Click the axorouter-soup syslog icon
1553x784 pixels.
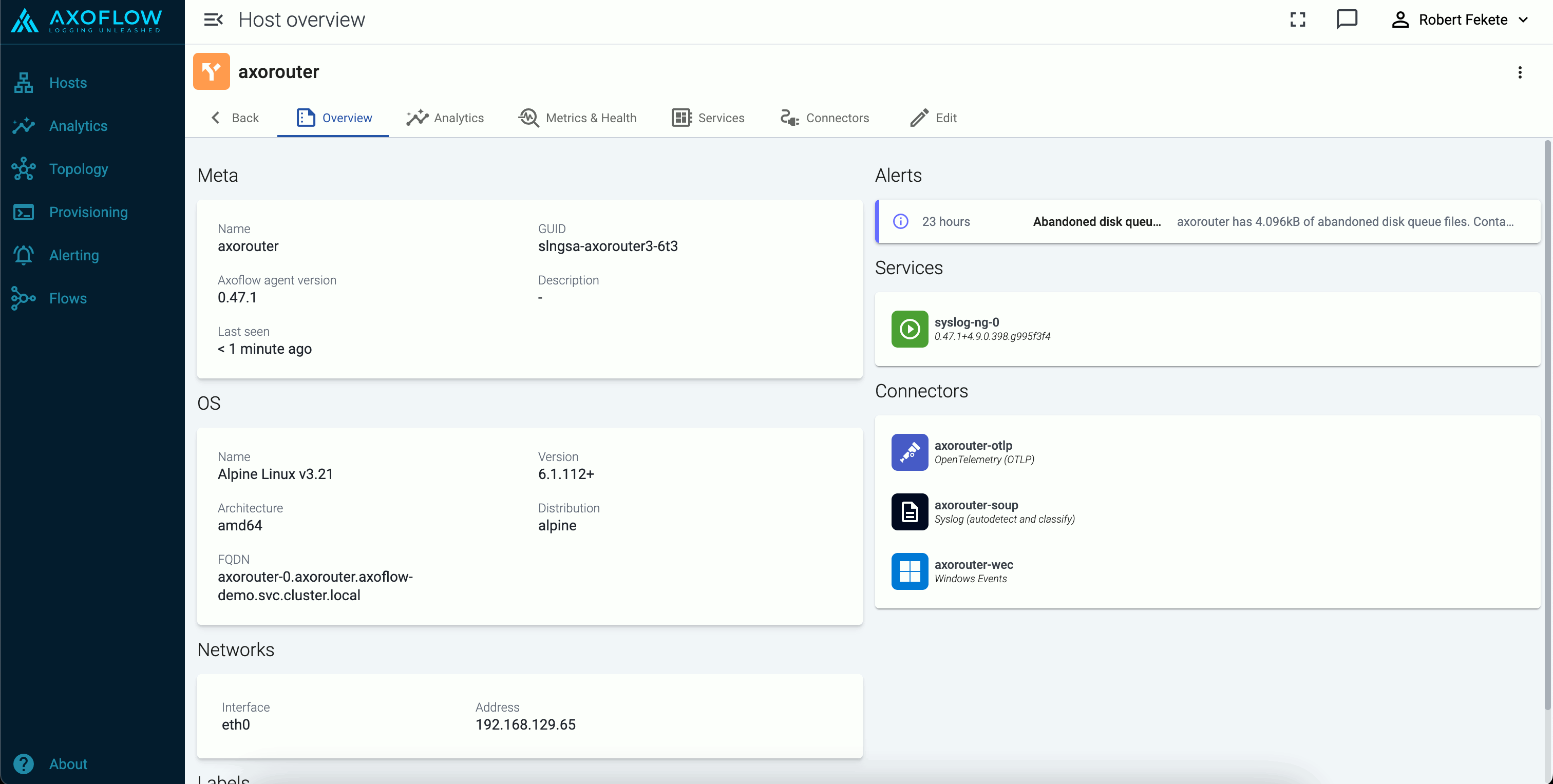click(x=910, y=511)
